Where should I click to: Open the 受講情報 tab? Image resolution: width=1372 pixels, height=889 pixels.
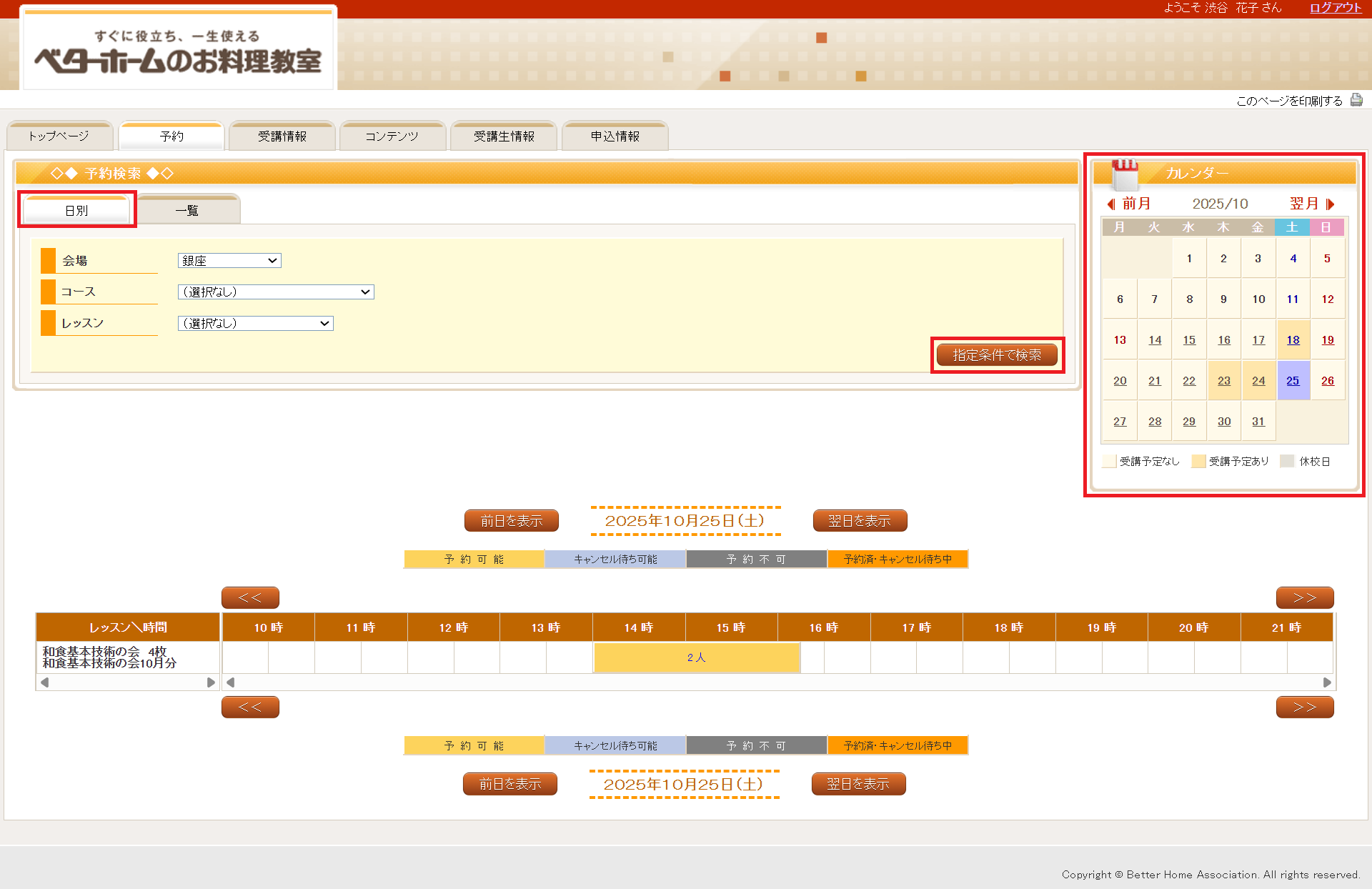[282, 136]
